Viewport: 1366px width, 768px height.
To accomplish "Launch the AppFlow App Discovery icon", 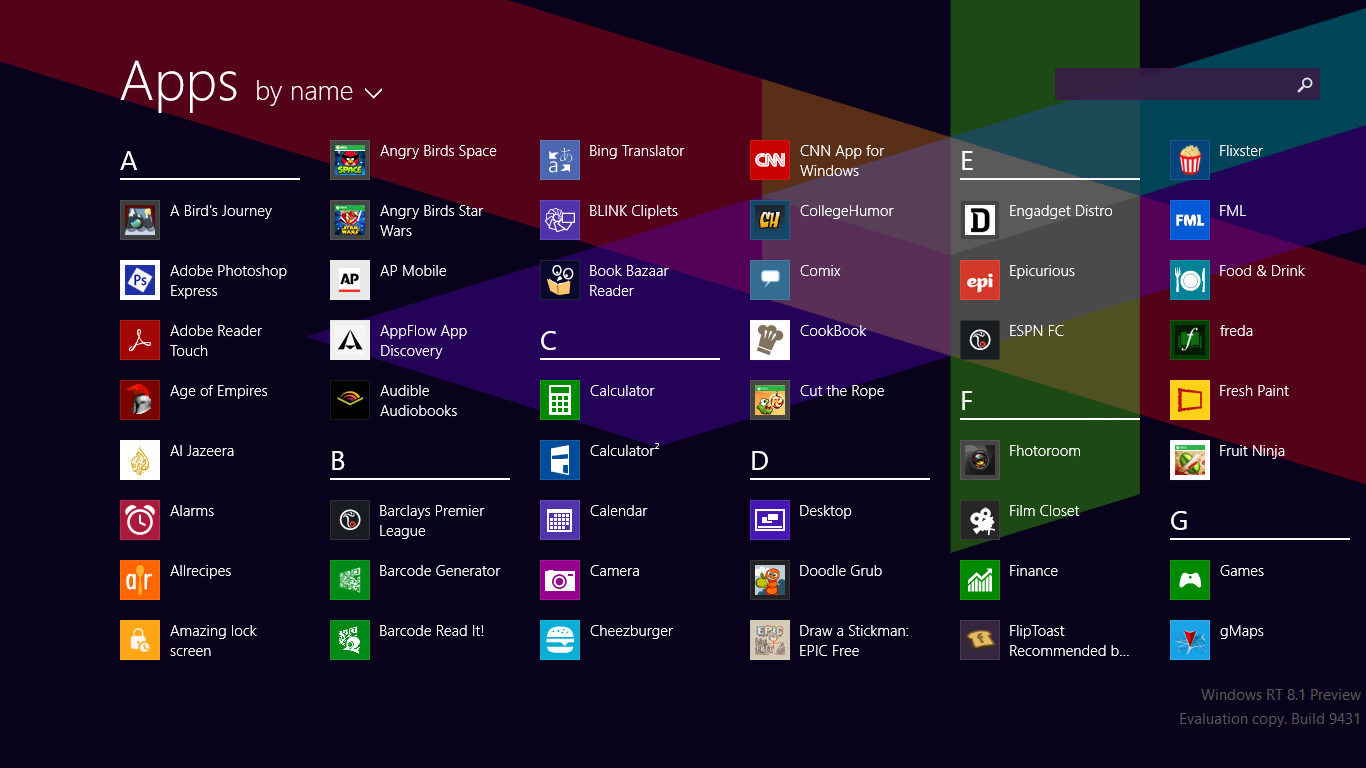I will (350, 340).
